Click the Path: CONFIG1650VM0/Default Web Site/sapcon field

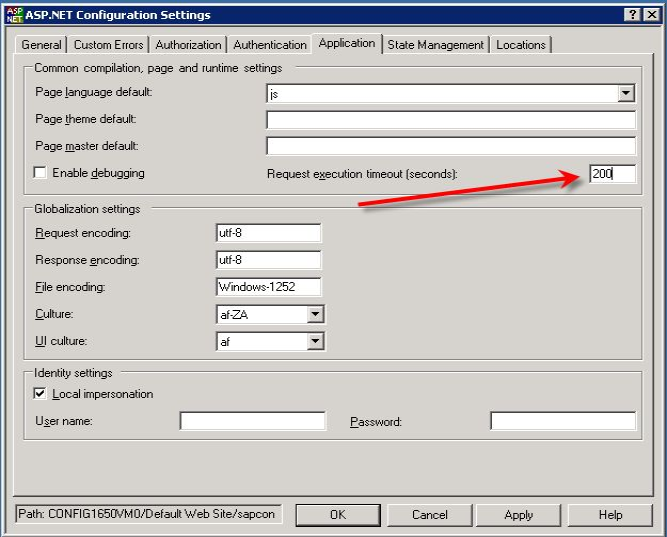148,514
